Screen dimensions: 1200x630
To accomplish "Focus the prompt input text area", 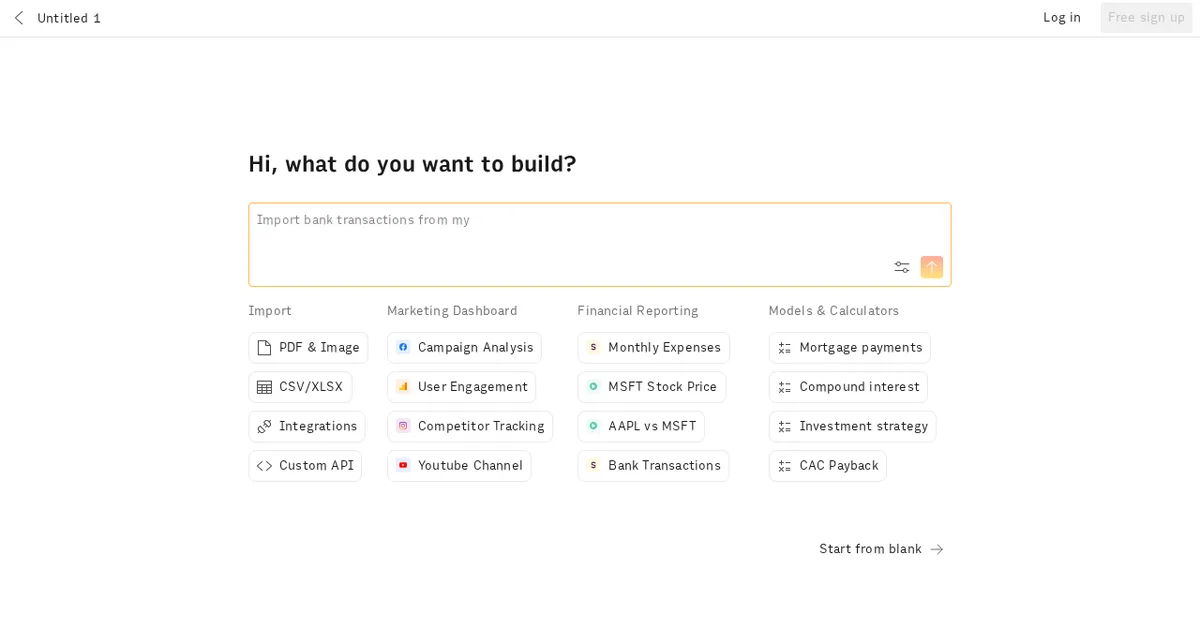I will [x=600, y=245].
